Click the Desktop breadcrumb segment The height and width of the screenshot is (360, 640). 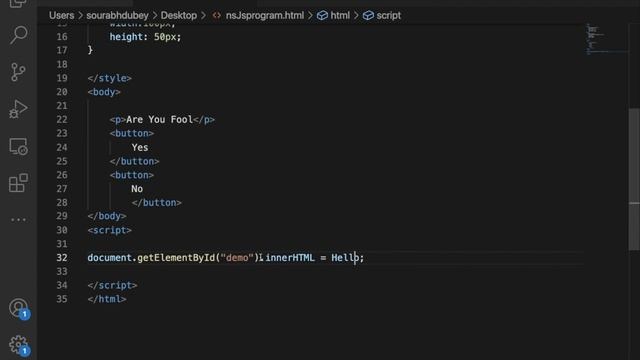click(178, 16)
